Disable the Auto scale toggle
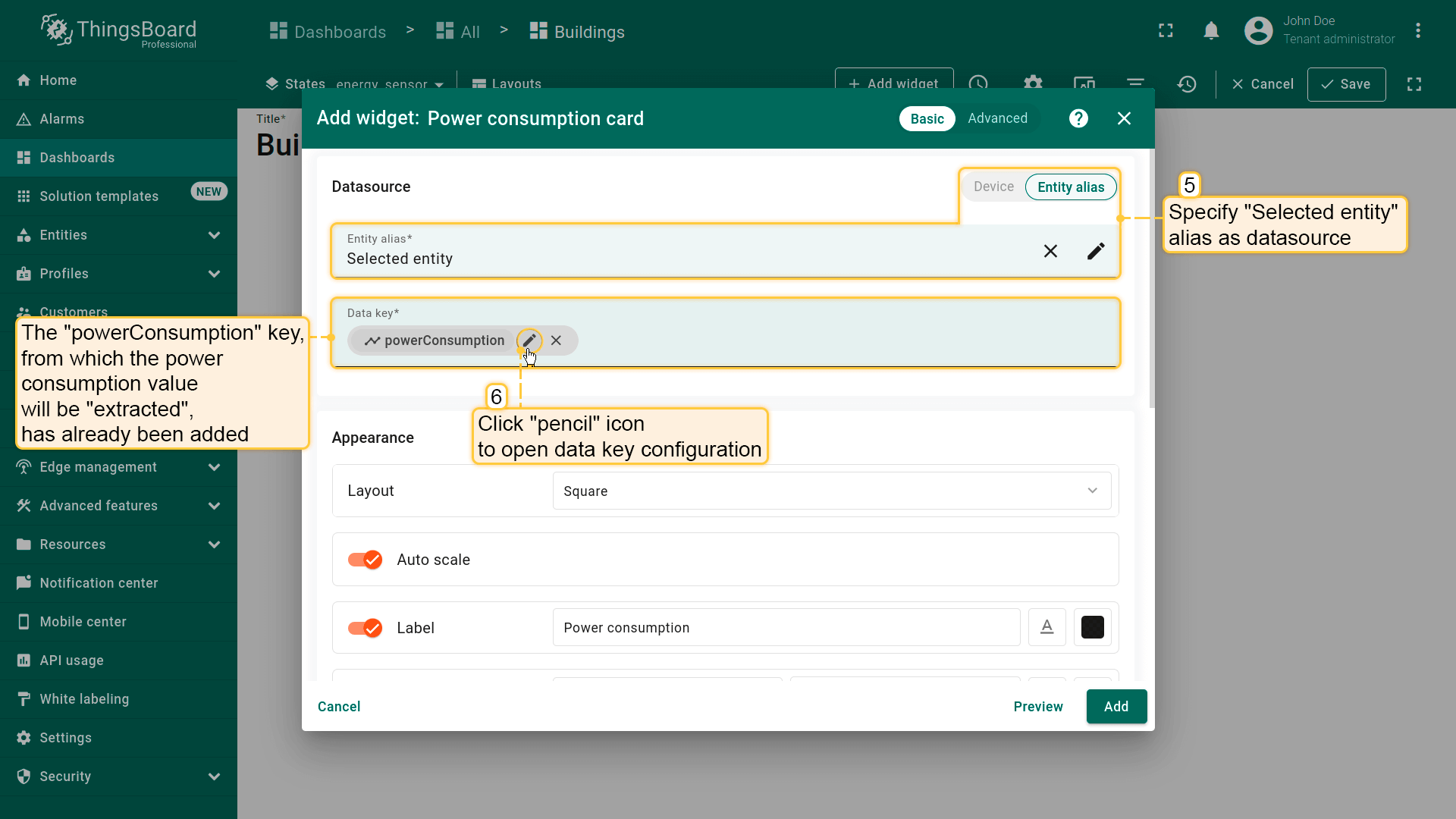The height and width of the screenshot is (819, 1456). (365, 560)
